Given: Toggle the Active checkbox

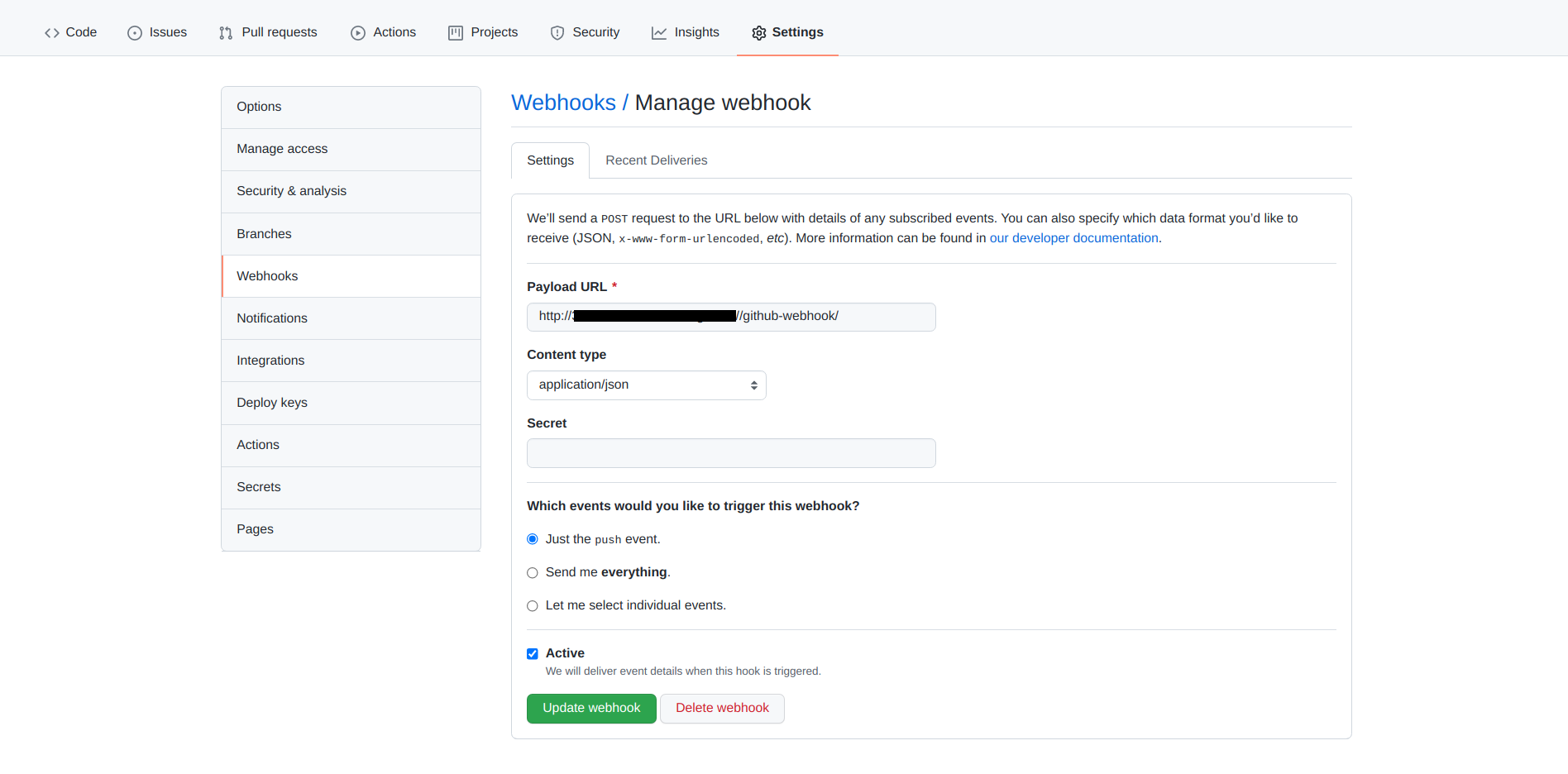Looking at the screenshot, I should pos(533,654).
